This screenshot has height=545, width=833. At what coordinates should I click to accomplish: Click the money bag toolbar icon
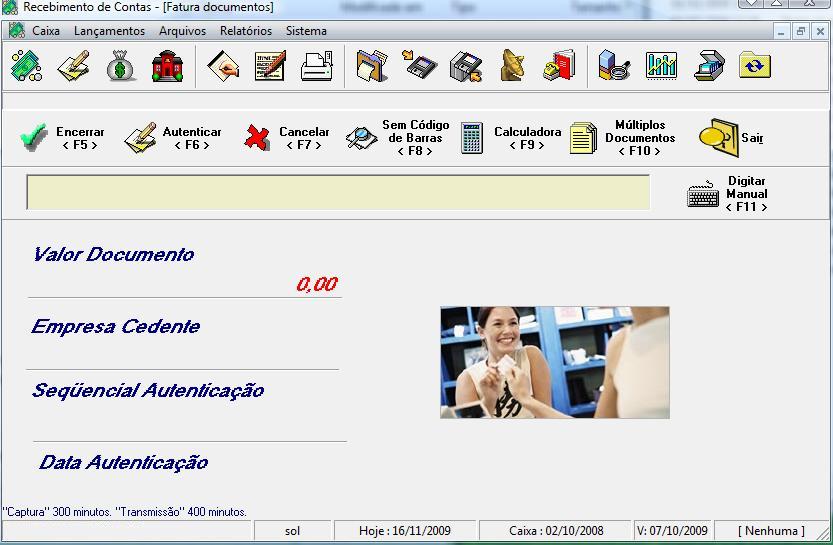pos(120,66)
